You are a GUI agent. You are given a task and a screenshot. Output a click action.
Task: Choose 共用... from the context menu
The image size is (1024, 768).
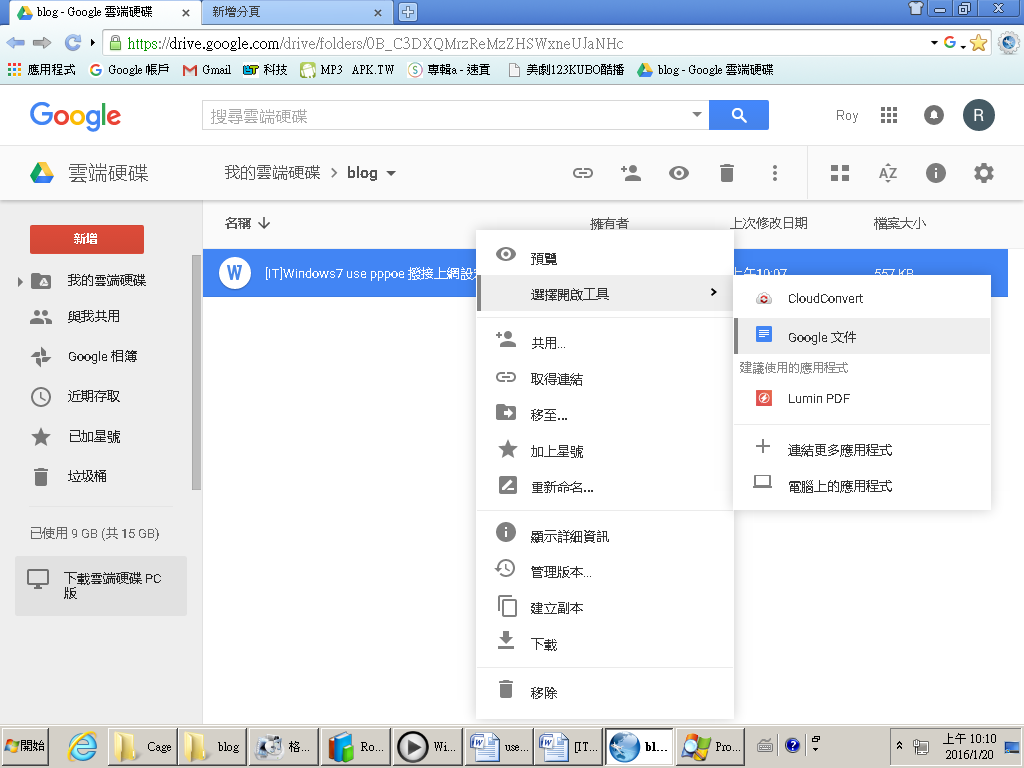pos(605,343)
